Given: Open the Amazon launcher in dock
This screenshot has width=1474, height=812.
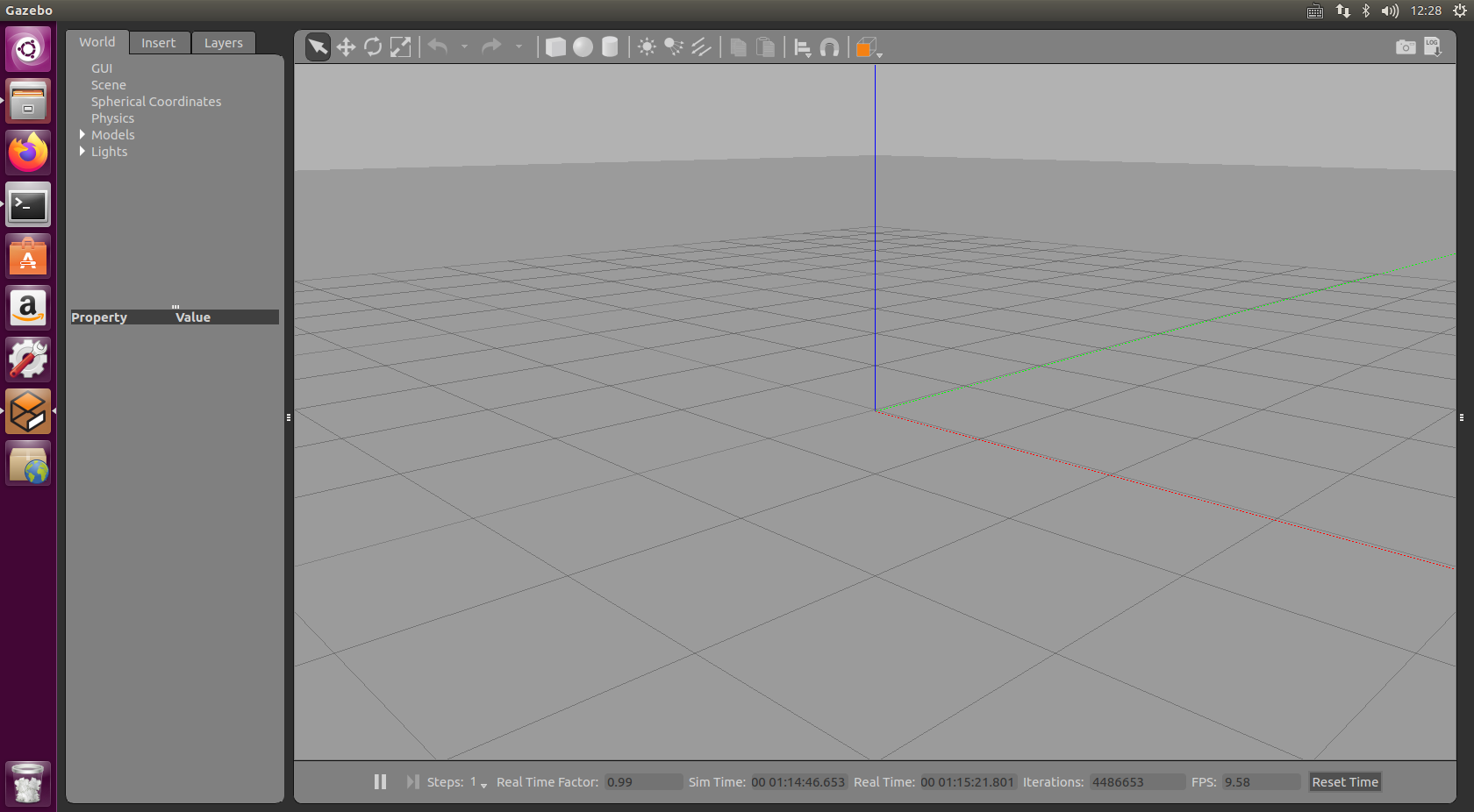Looking at the screenshot, I should pos(28,309).
